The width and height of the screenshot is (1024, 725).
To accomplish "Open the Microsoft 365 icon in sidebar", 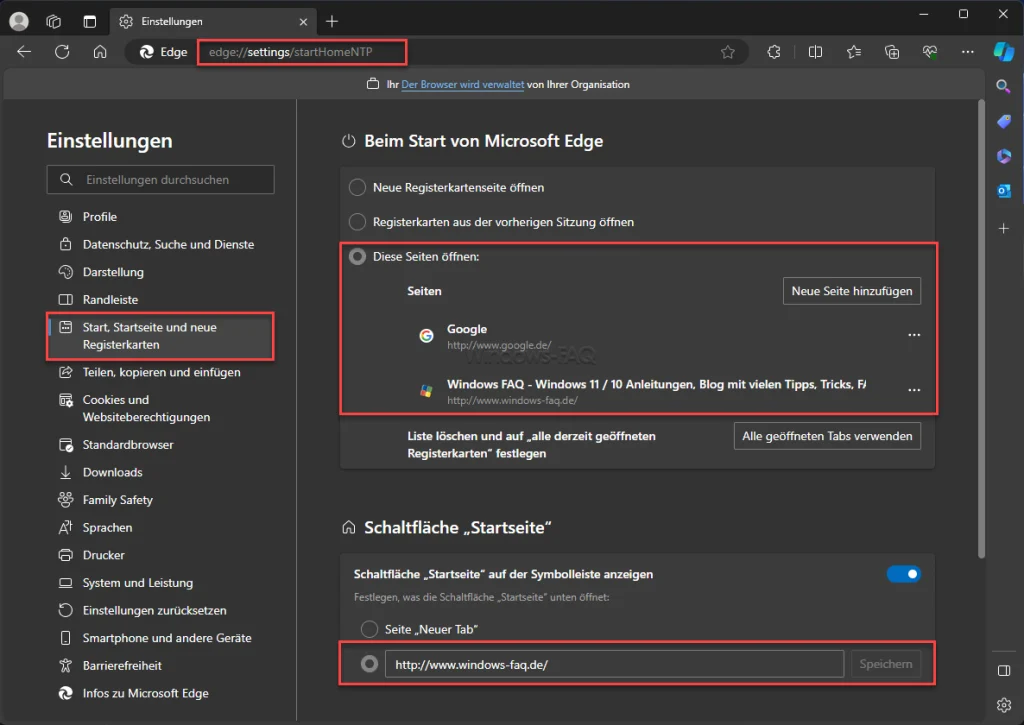I will pyautogui.click(x=1004, y=156).
